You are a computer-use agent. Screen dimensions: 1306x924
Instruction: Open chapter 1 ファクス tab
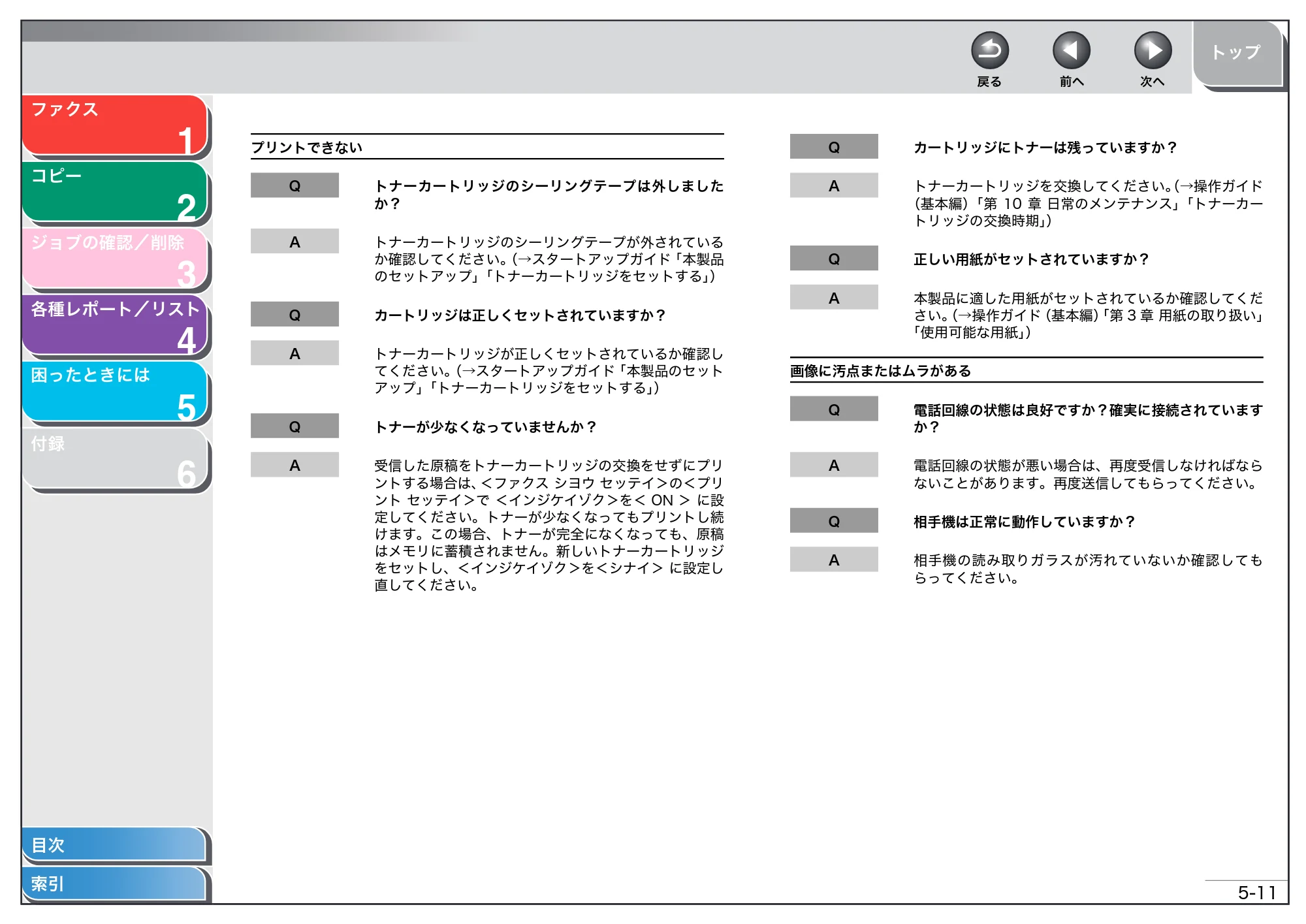tap(115, 125)
